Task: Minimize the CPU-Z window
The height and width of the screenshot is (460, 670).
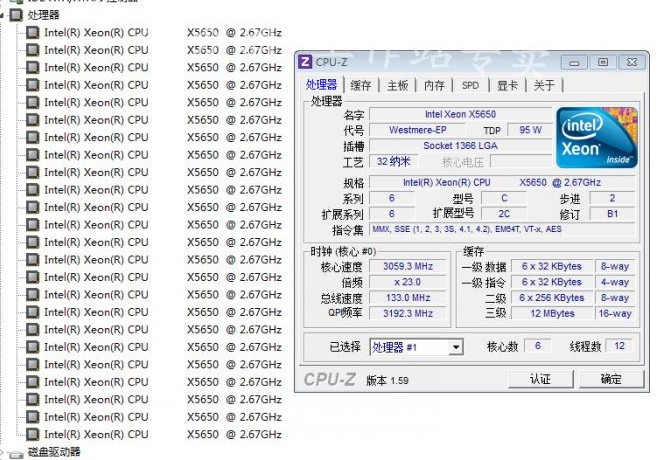Action: tap(574, 62)
